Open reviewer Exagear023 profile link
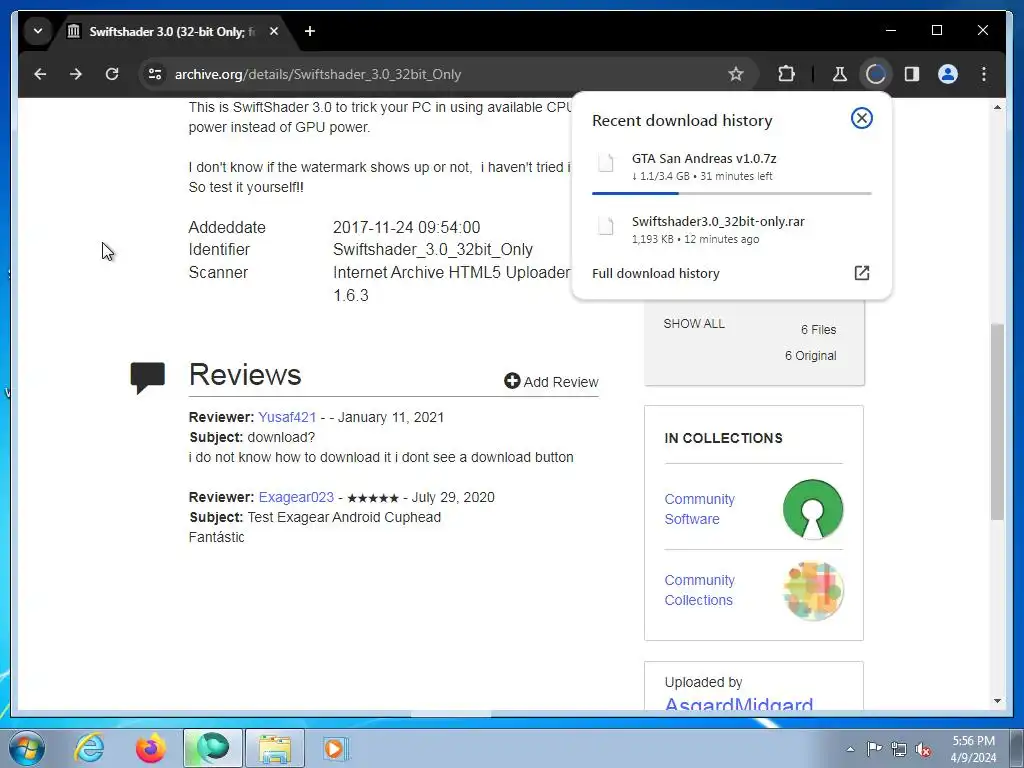 pyautogui.click(x=296, y=497)
